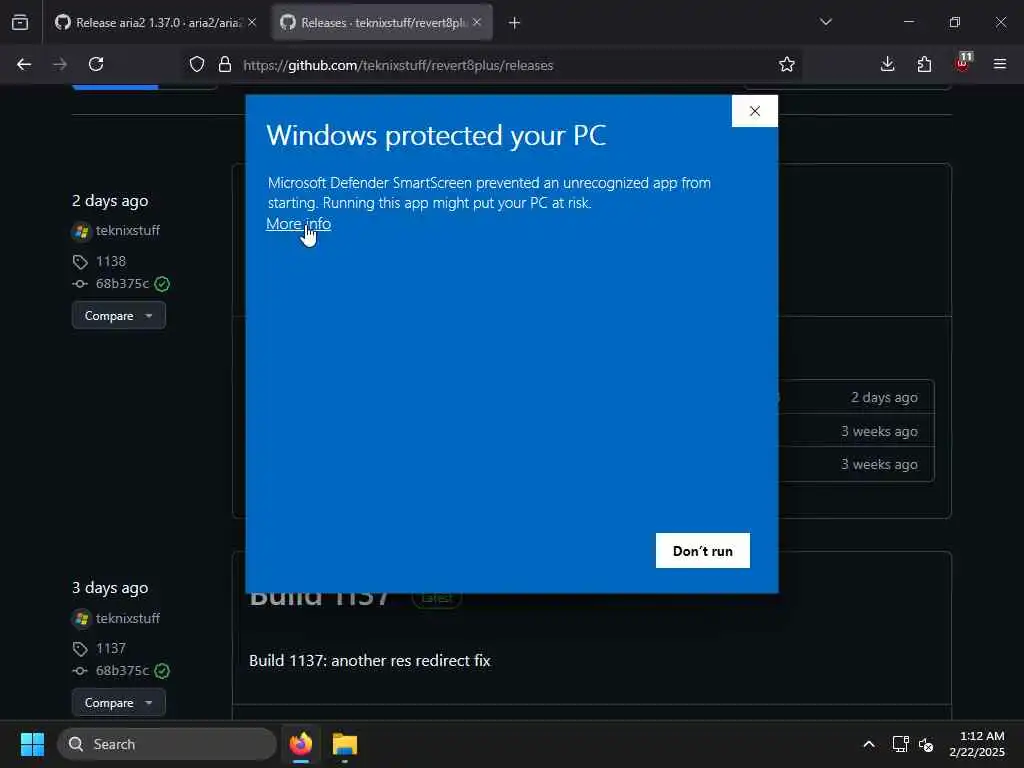1024x768 pixels.
Task: Bookmark this page with the star icon
Action: [787, 65]
